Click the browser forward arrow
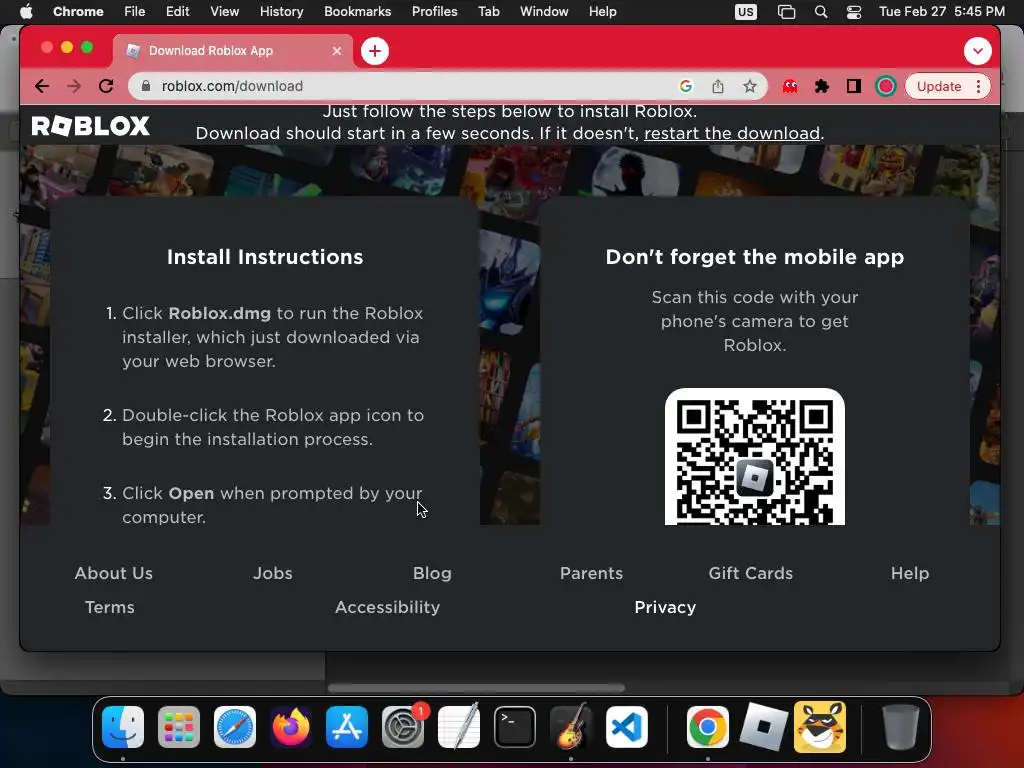 pyautogui.click(x=74, y=86)
